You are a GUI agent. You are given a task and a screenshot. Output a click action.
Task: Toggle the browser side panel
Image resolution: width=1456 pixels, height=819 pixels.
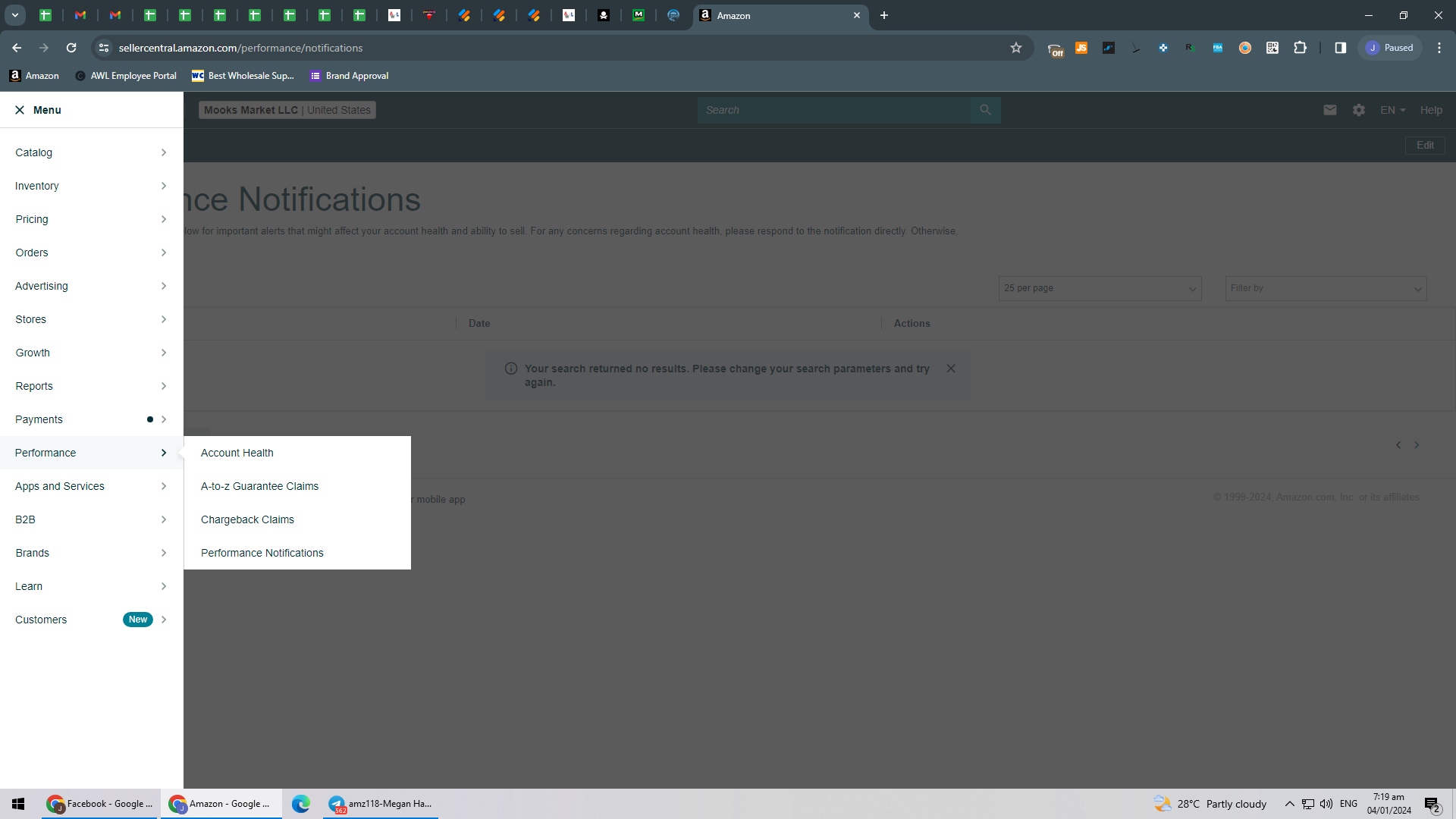coord(1341,48)
